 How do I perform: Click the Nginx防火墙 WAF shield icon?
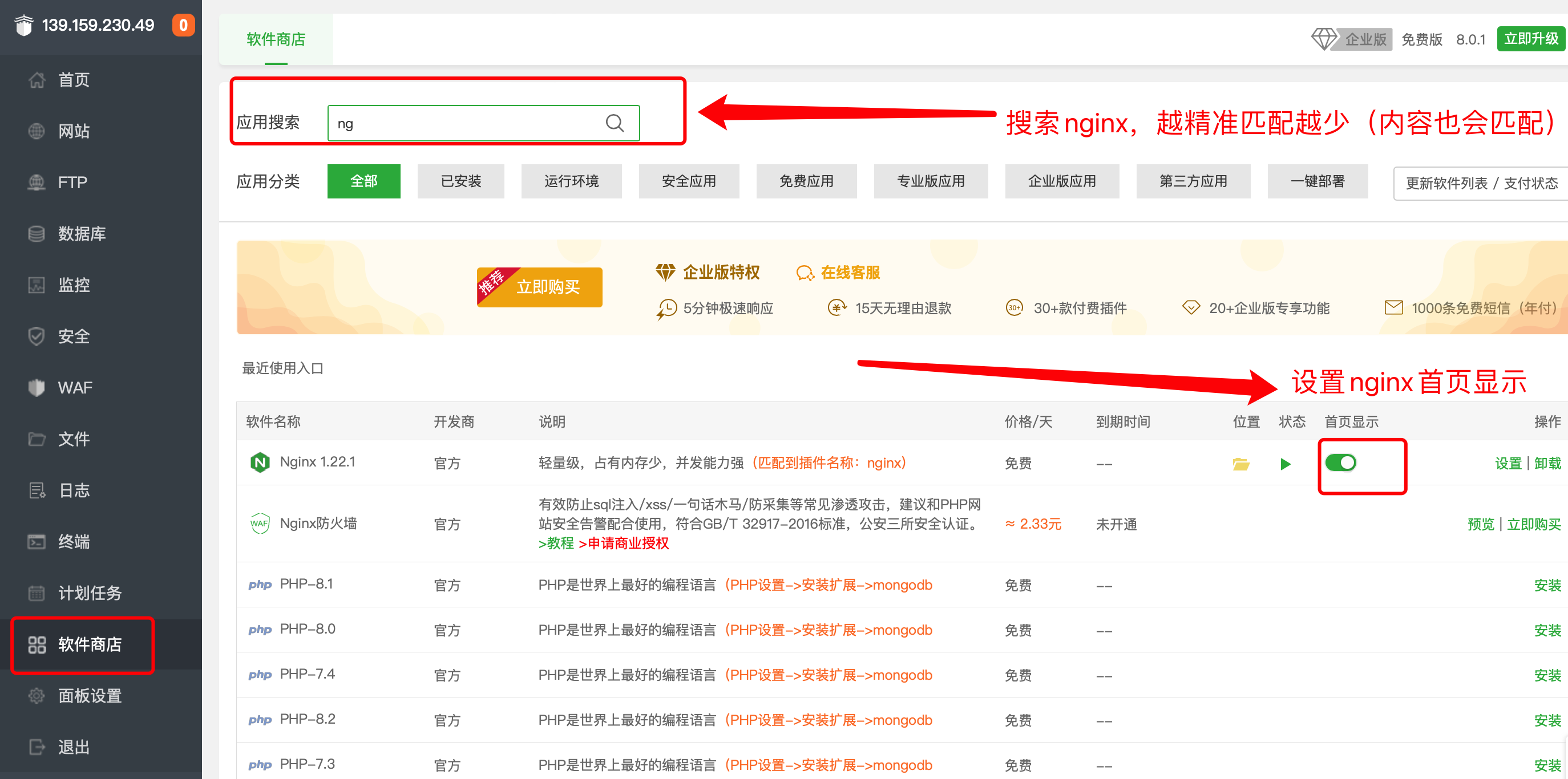pos(260,524)
